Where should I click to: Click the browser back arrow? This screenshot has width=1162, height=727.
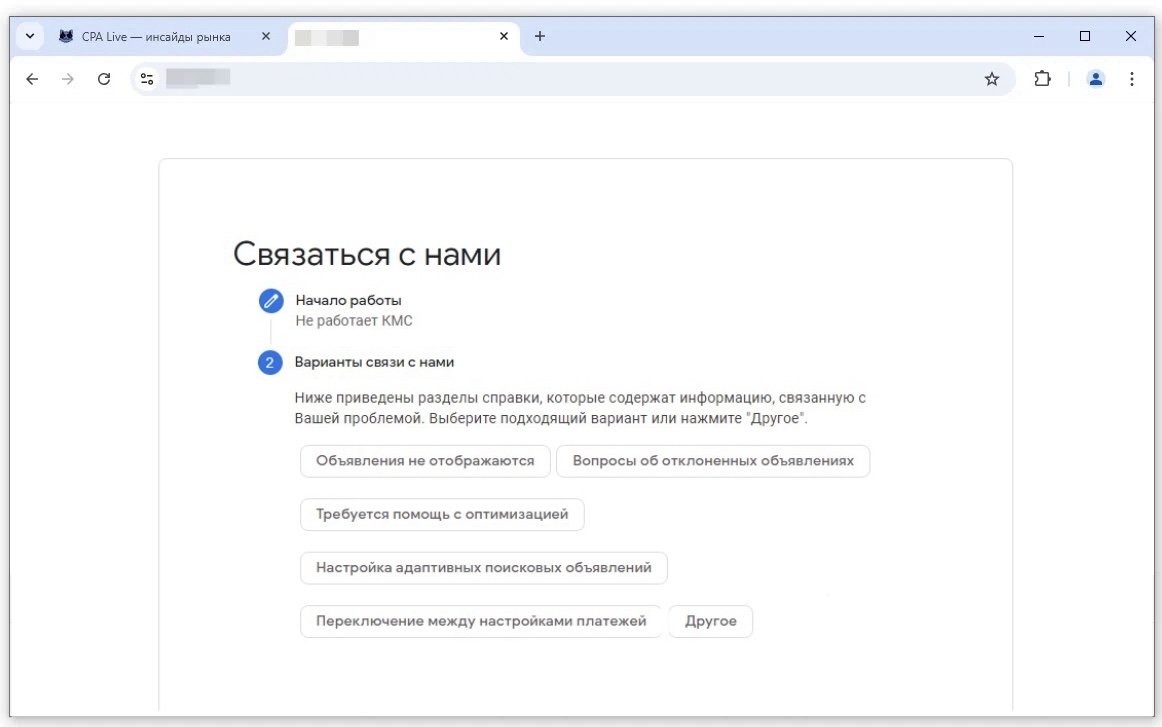coord(32,79)
